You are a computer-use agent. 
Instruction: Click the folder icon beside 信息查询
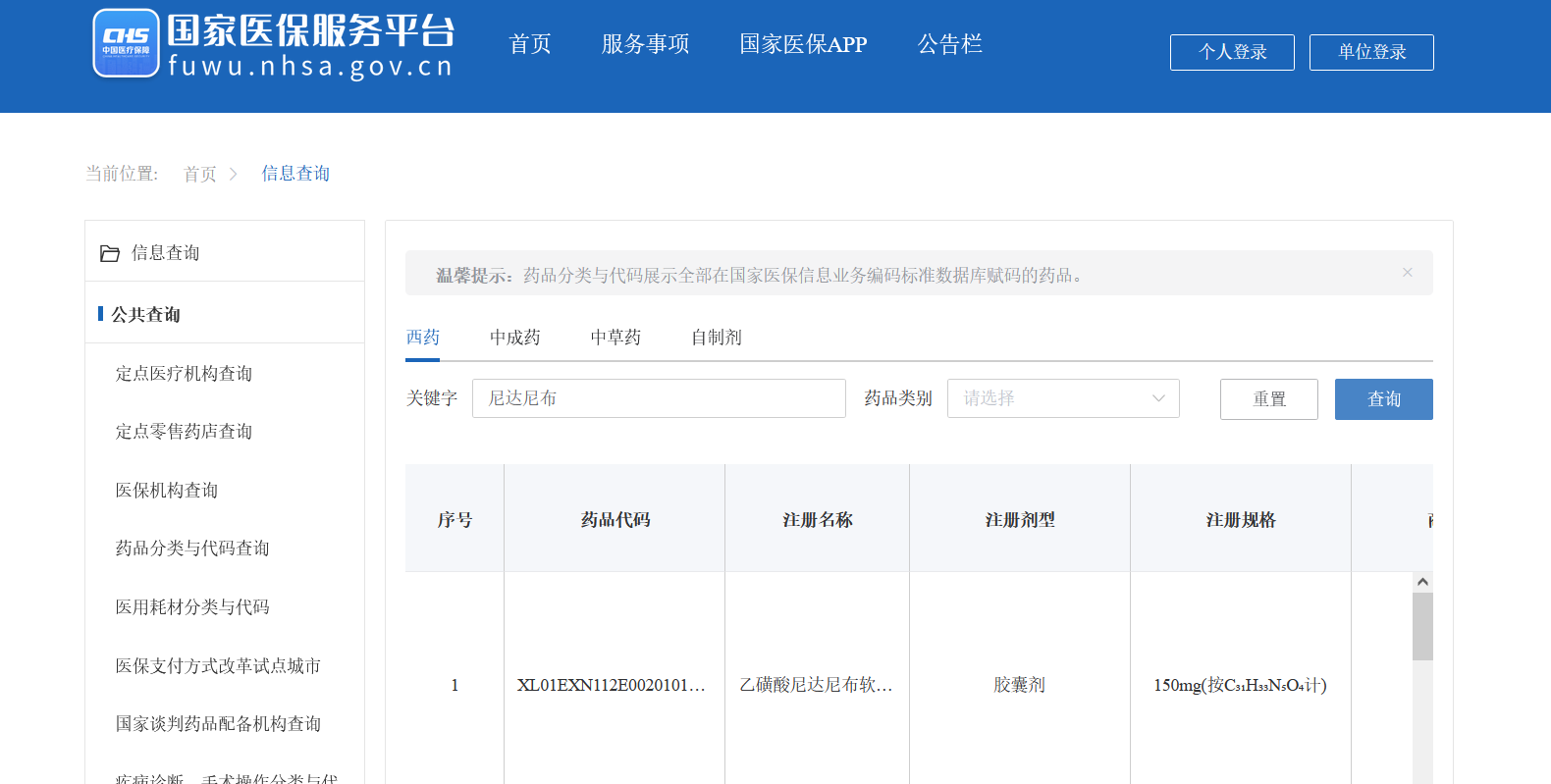(110, 253)
